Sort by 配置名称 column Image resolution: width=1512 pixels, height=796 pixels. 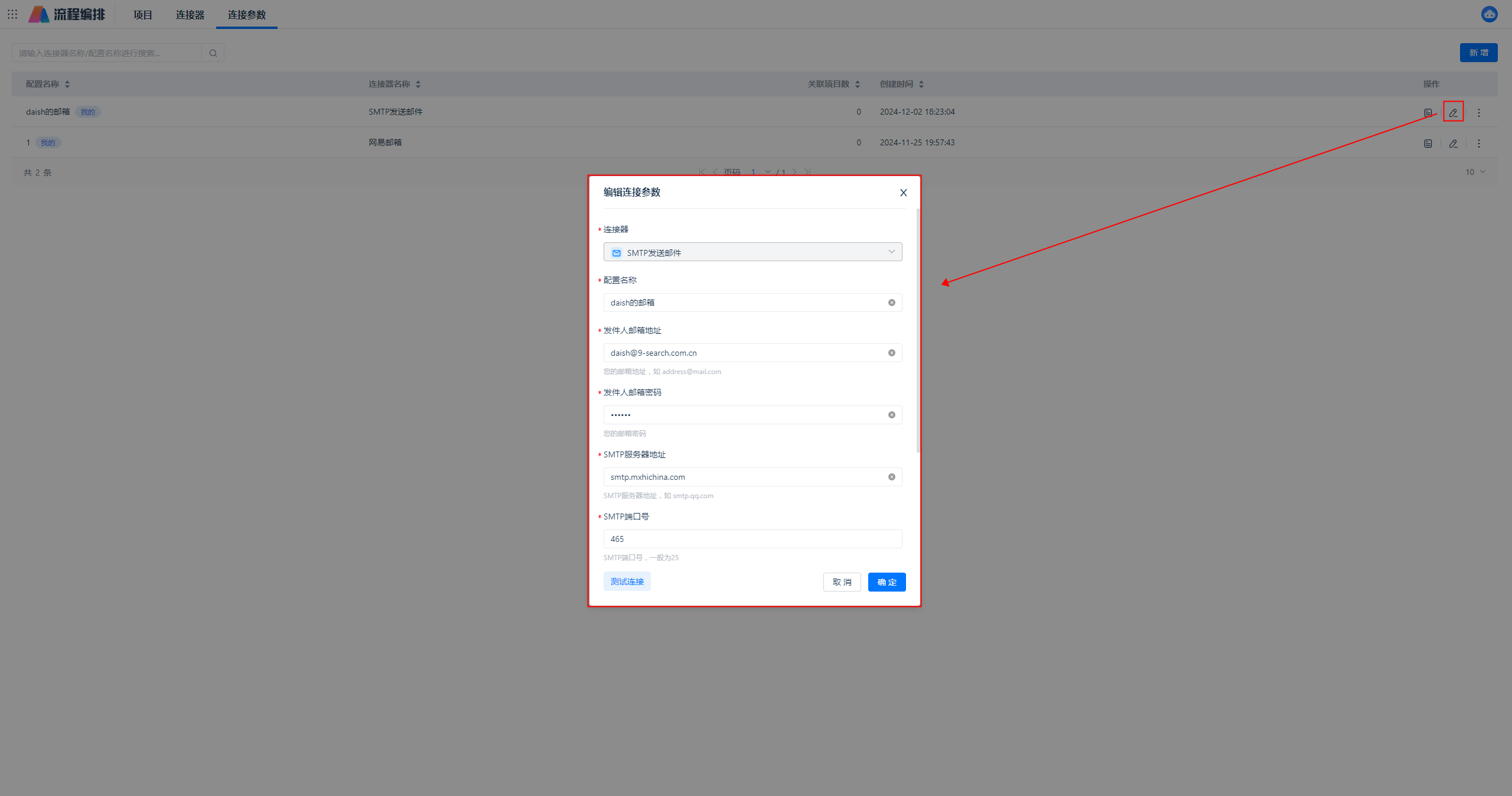67,85
